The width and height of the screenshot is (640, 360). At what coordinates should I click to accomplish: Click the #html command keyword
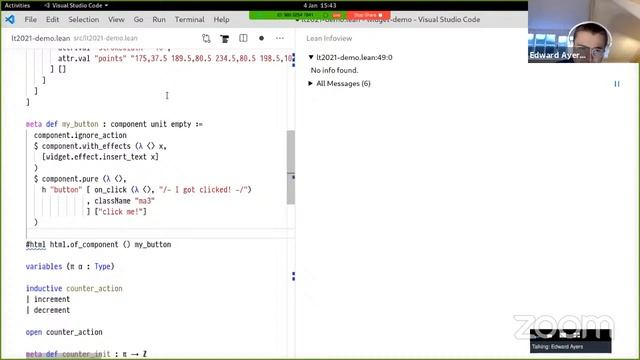click(x=36, y=244)
